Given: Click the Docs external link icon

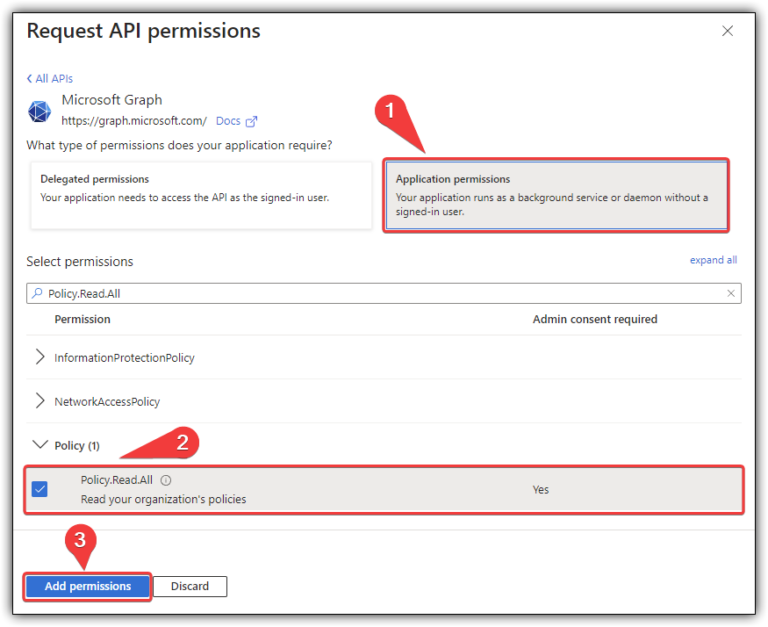Looking at the screenshot, I should (x=251, y=121).
